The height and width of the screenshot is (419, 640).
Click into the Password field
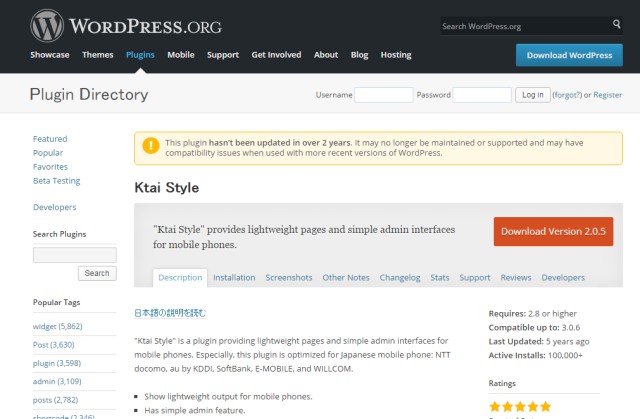tap(481, 95)
